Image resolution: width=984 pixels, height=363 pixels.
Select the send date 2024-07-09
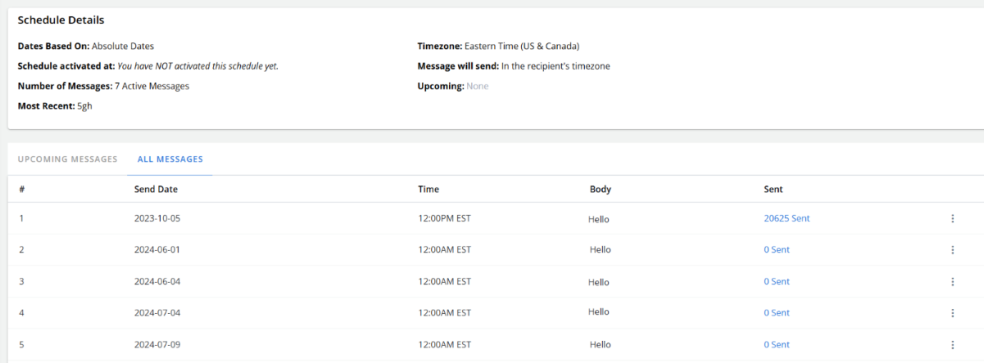(157, 345)
